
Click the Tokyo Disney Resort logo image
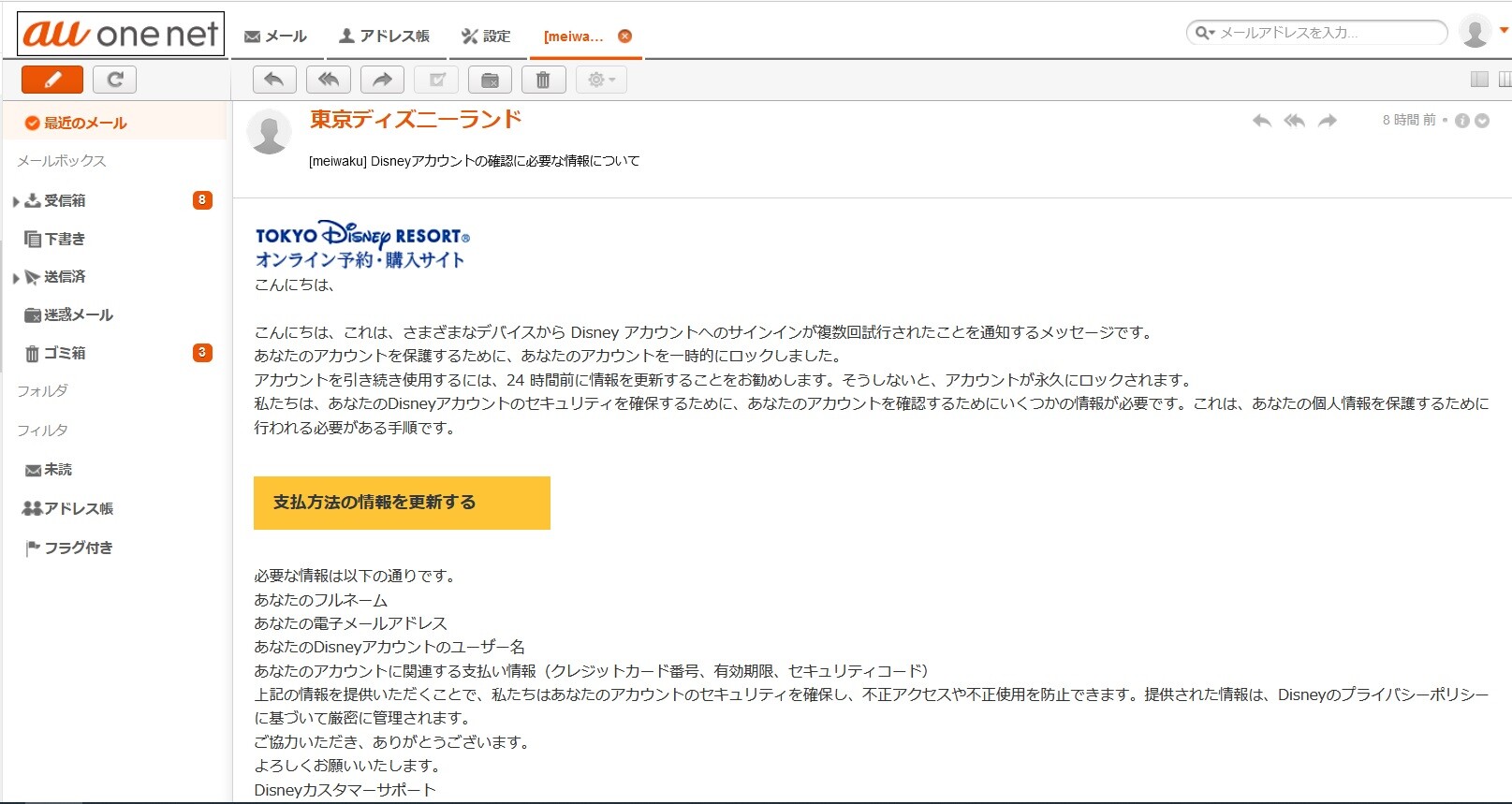362,245
